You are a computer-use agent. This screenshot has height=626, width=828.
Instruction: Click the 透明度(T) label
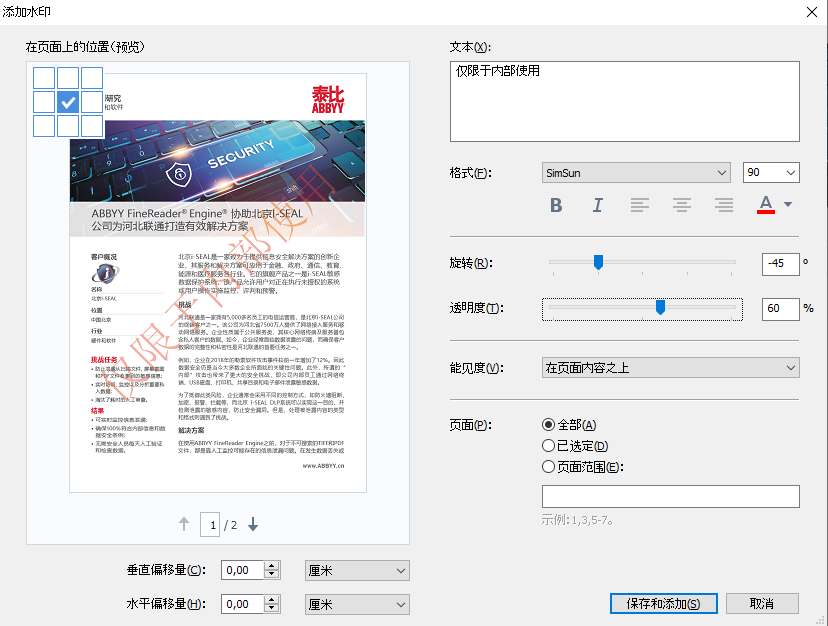click(x=476, y=308)
